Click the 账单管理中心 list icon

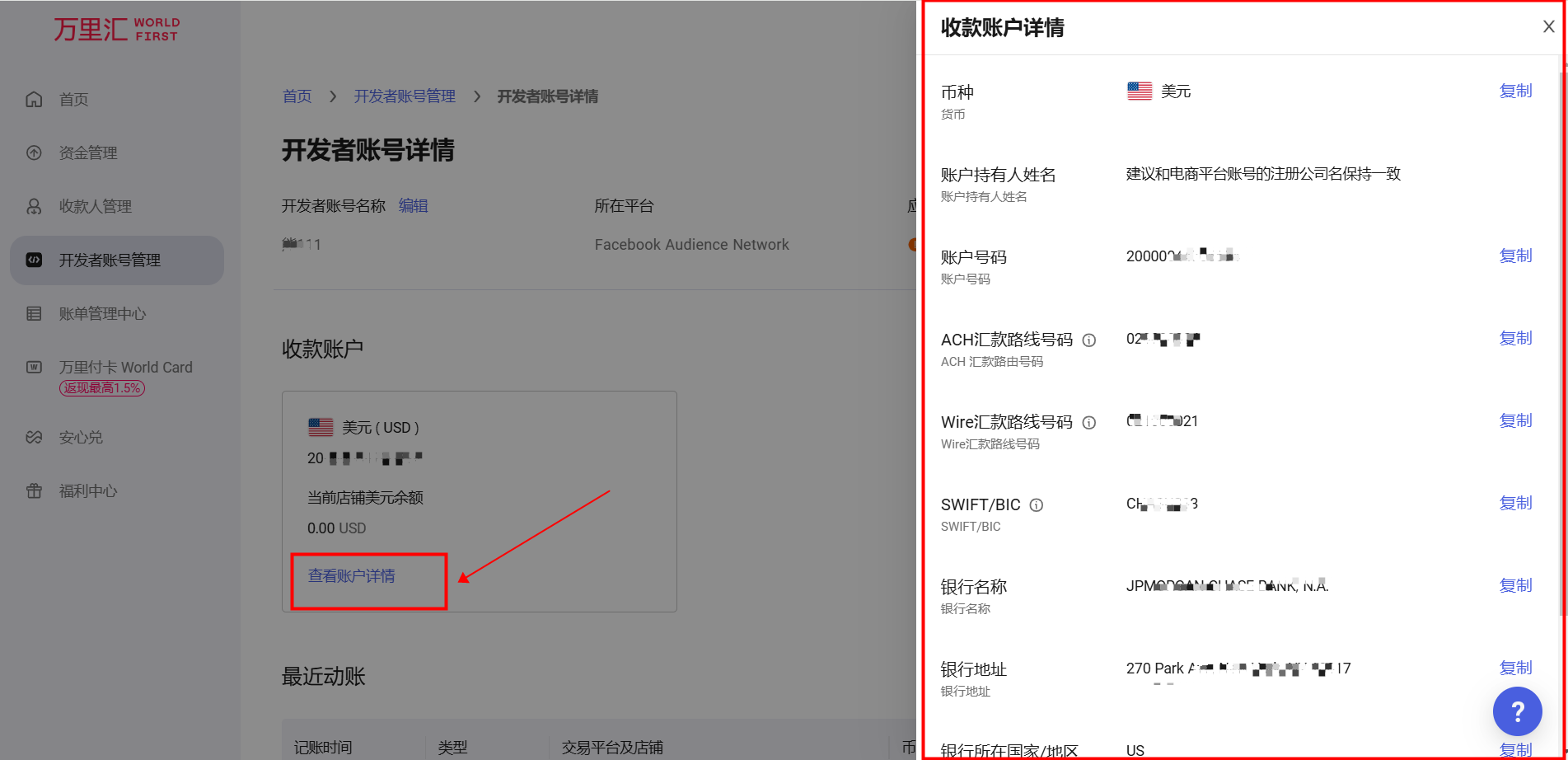34,313
